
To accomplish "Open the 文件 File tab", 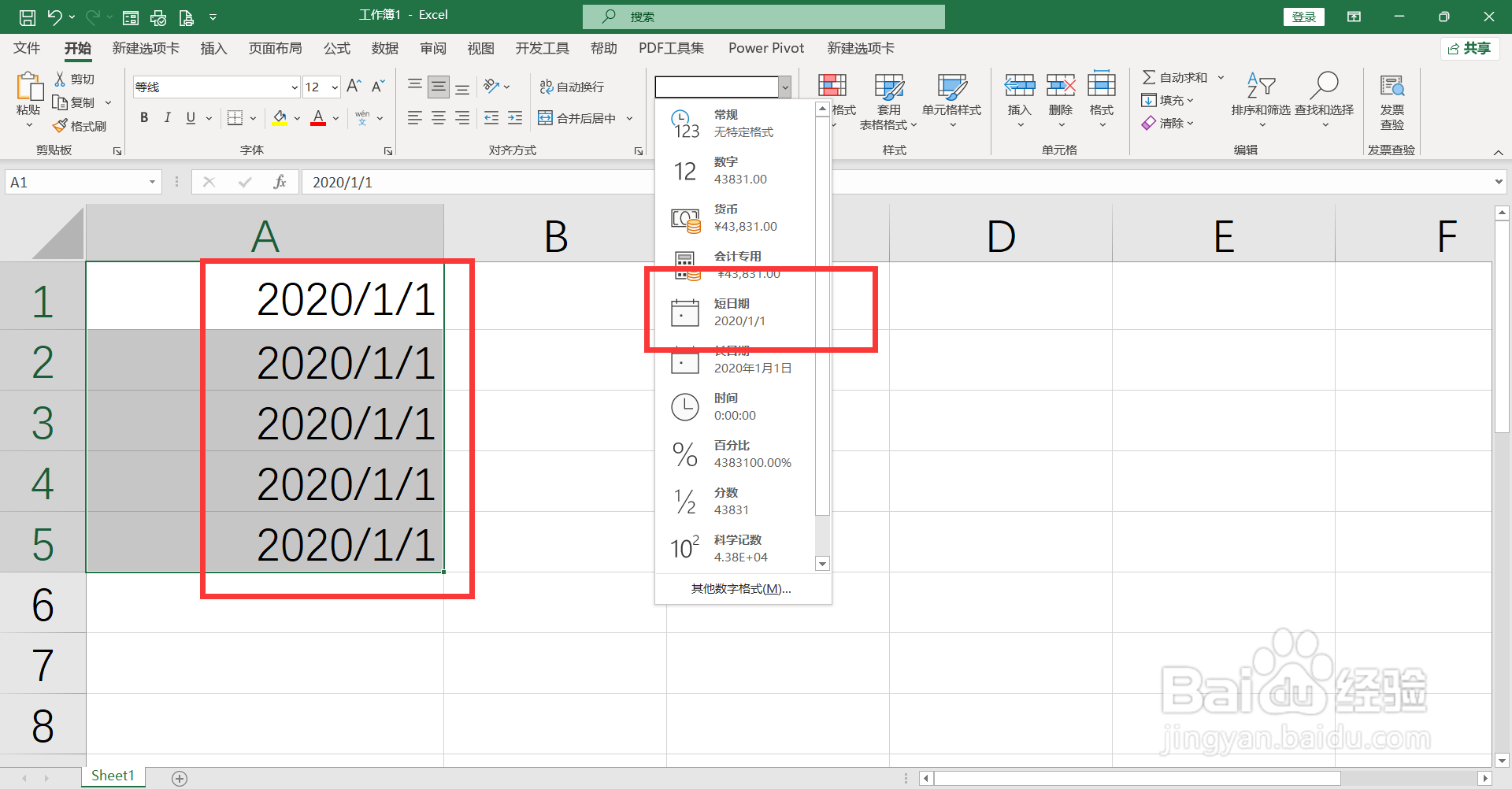I will point(27,48).
